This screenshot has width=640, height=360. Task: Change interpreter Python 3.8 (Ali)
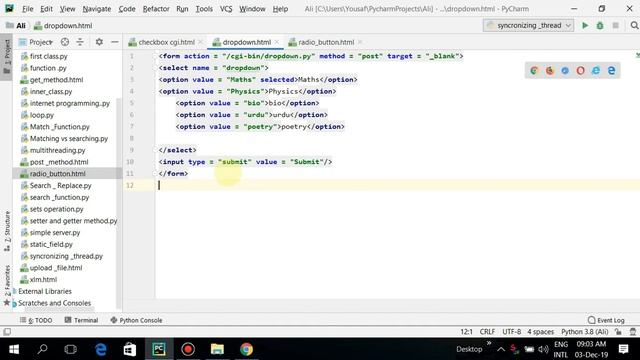584,332
